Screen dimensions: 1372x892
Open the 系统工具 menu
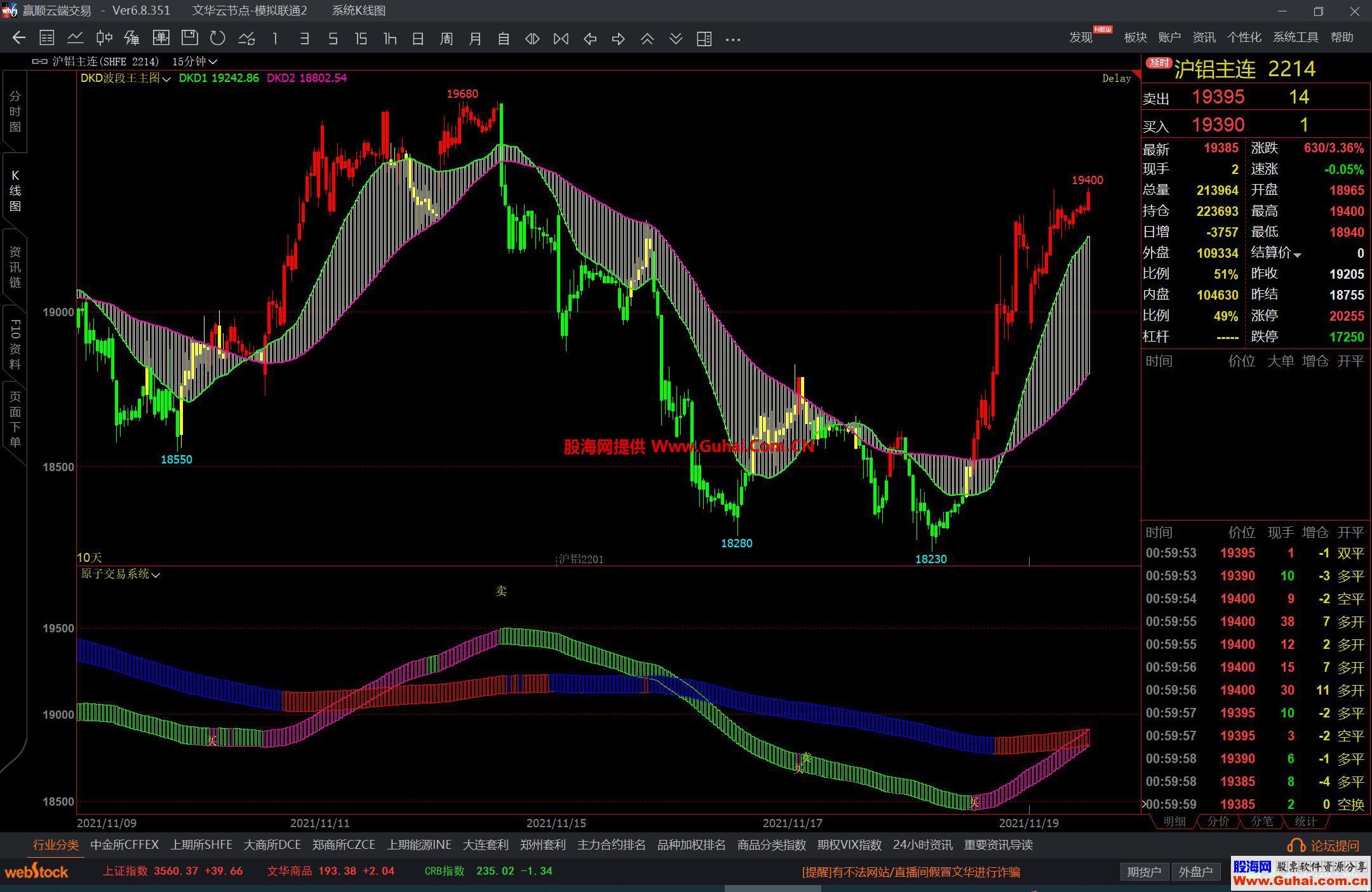pyautogui.click(x=1295, y=37)
